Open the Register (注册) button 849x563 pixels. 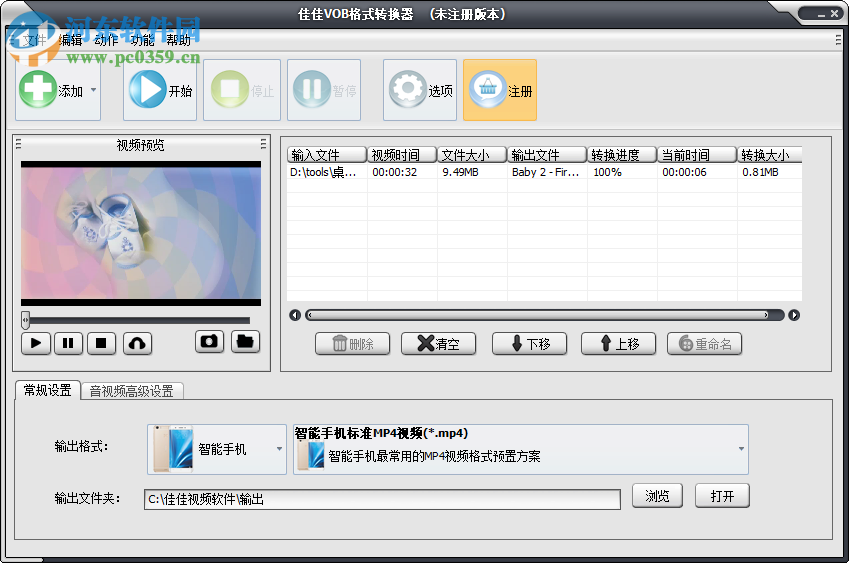pyautogui.click(x=500, y=90)
